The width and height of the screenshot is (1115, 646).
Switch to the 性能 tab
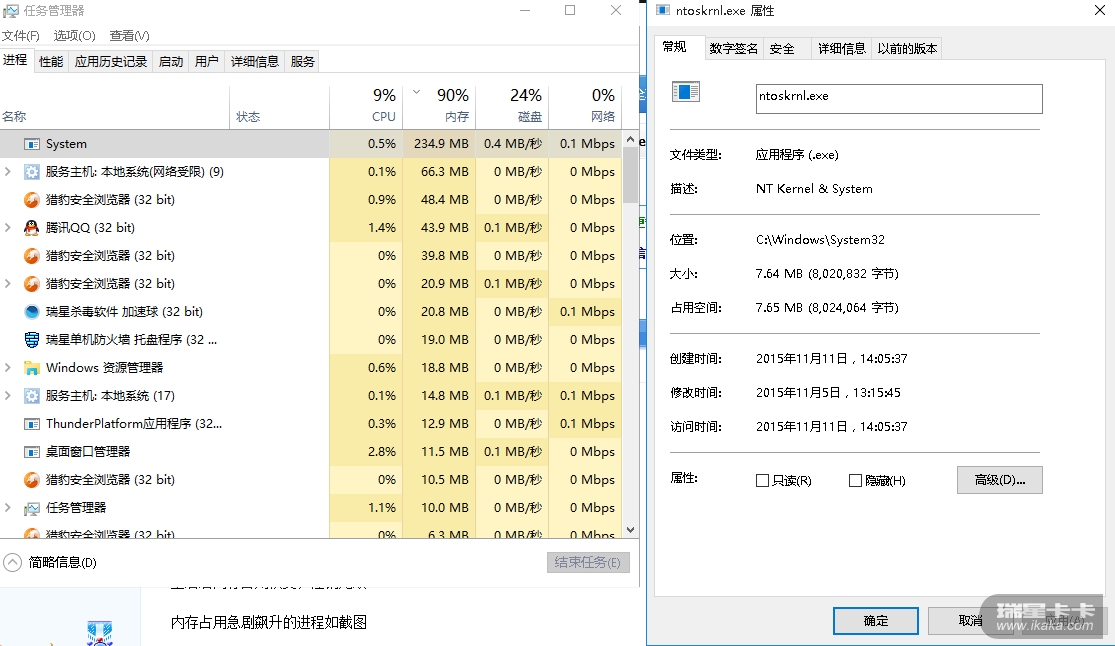51,62
